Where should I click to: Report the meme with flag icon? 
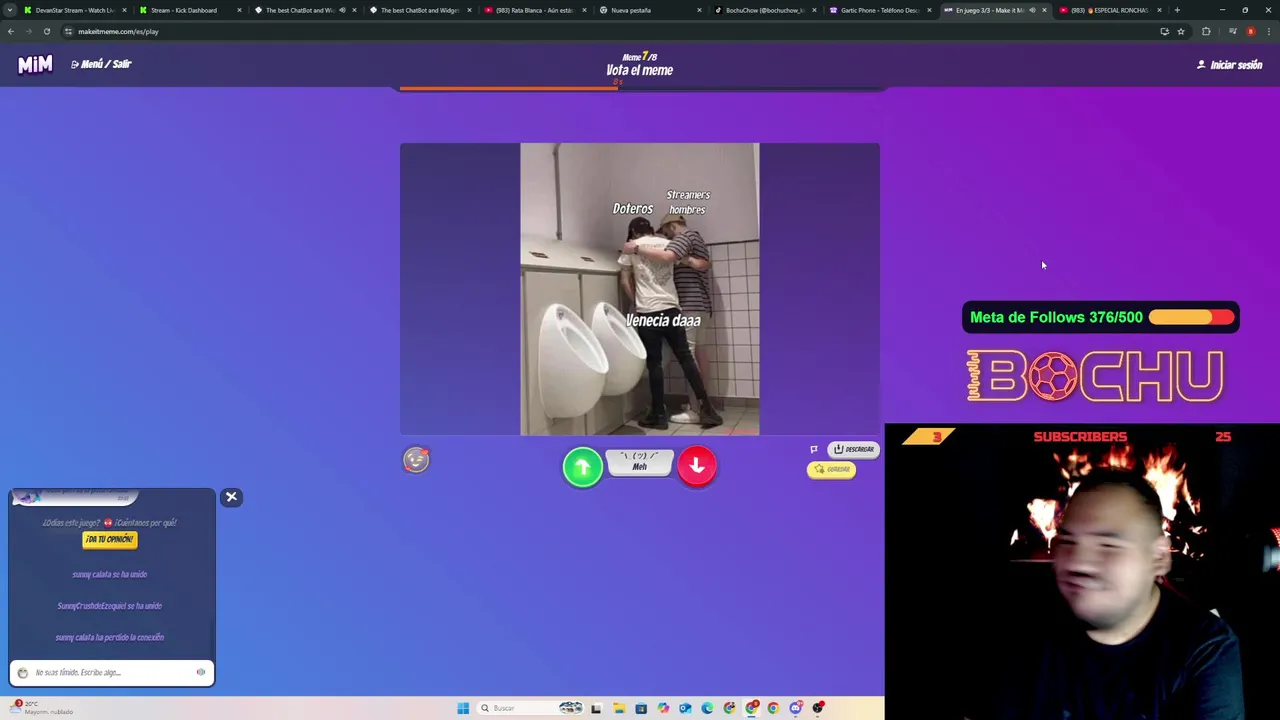814,449
